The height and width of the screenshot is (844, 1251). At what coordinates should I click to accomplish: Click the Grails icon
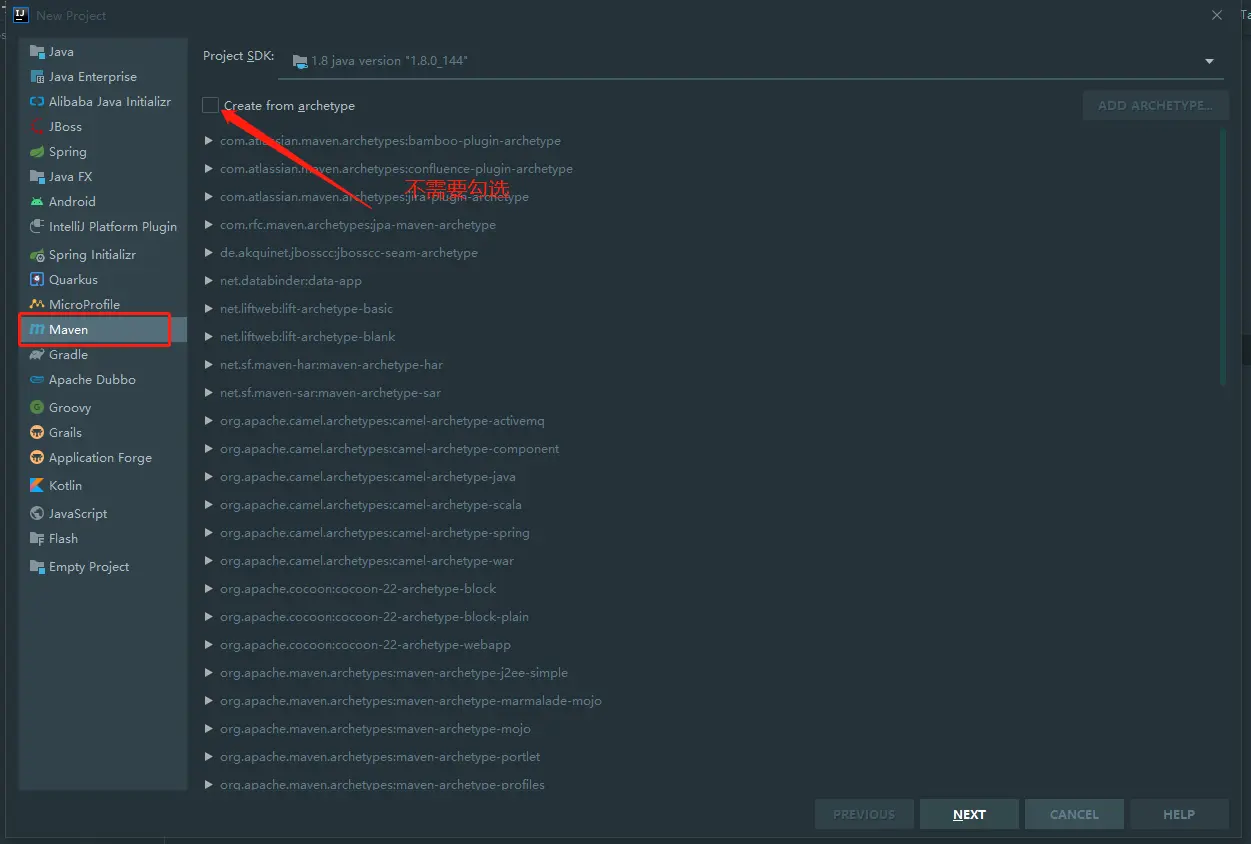37,433
